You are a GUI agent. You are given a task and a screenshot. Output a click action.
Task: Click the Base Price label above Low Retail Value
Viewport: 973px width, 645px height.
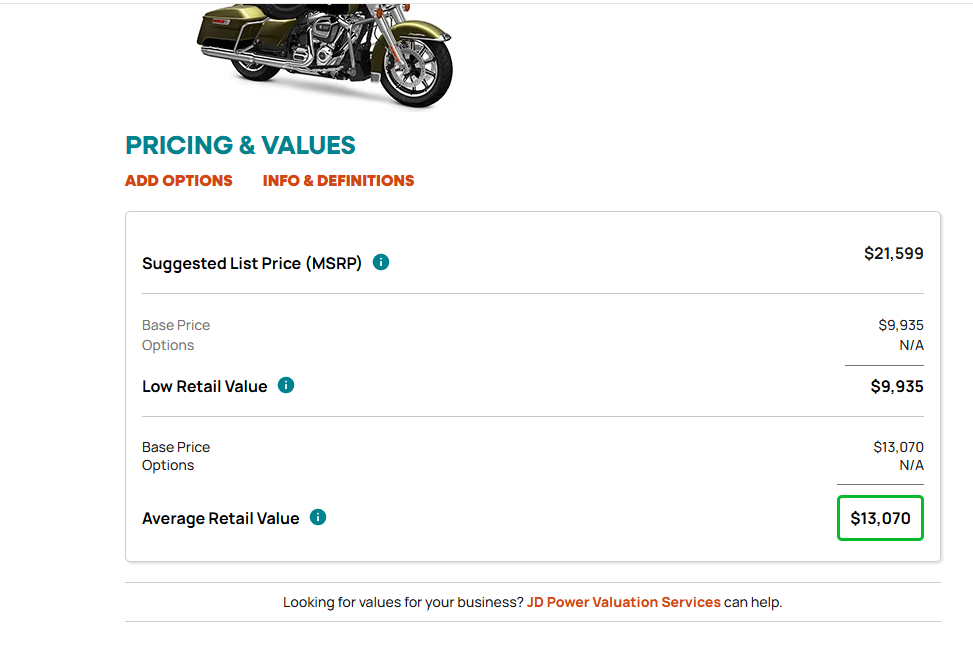176,325
